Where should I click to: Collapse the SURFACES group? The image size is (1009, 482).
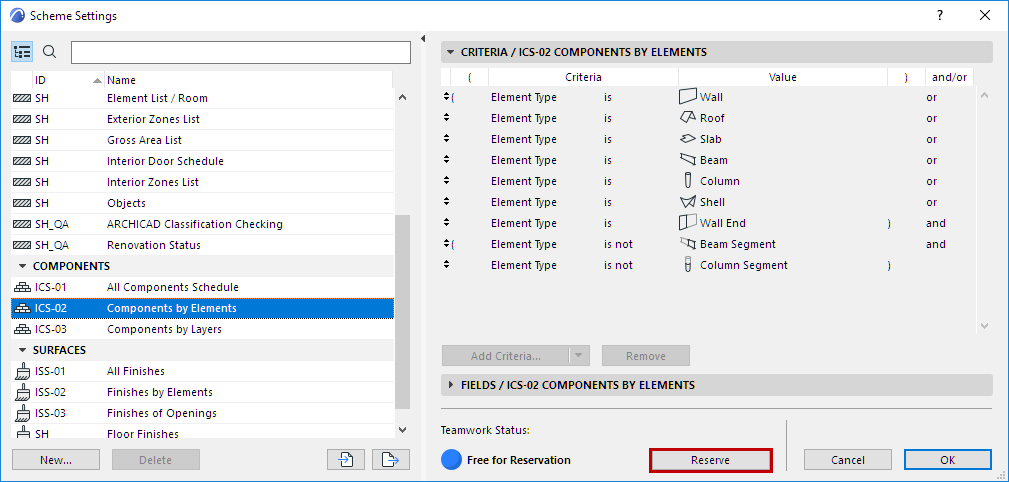click(22, 350)
